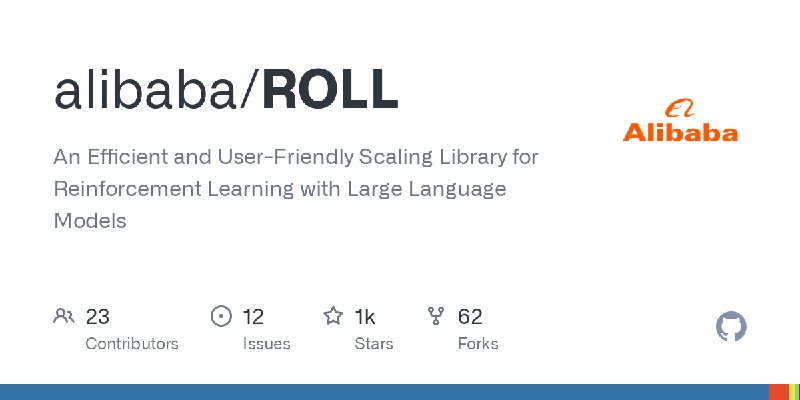Click the orange Alibaba smile symbol
Image resolution: width=800 pixels, height=400 pixels.
pyautogui.click(x=680, y=109)
